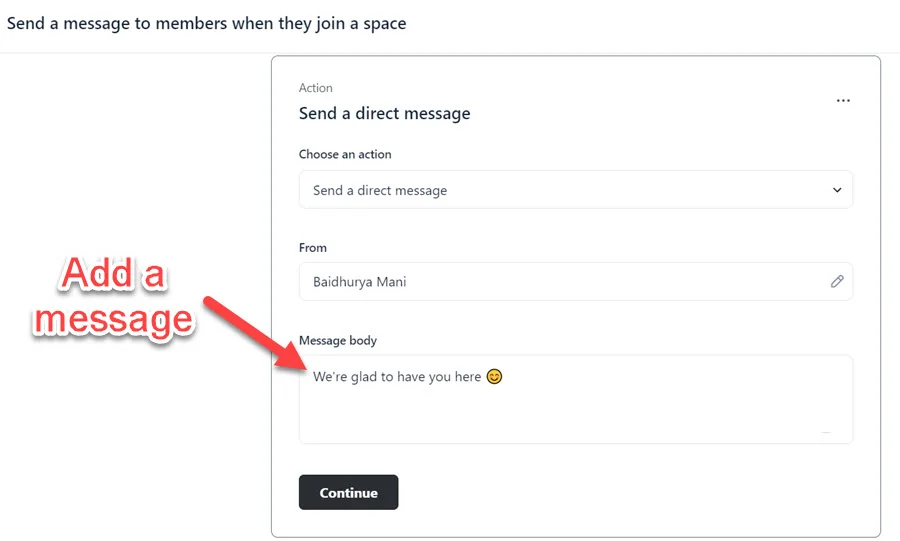Click the 'Message body' field label
The width and height of the screenshot is (900, 541).
click(x=338, y=340)
